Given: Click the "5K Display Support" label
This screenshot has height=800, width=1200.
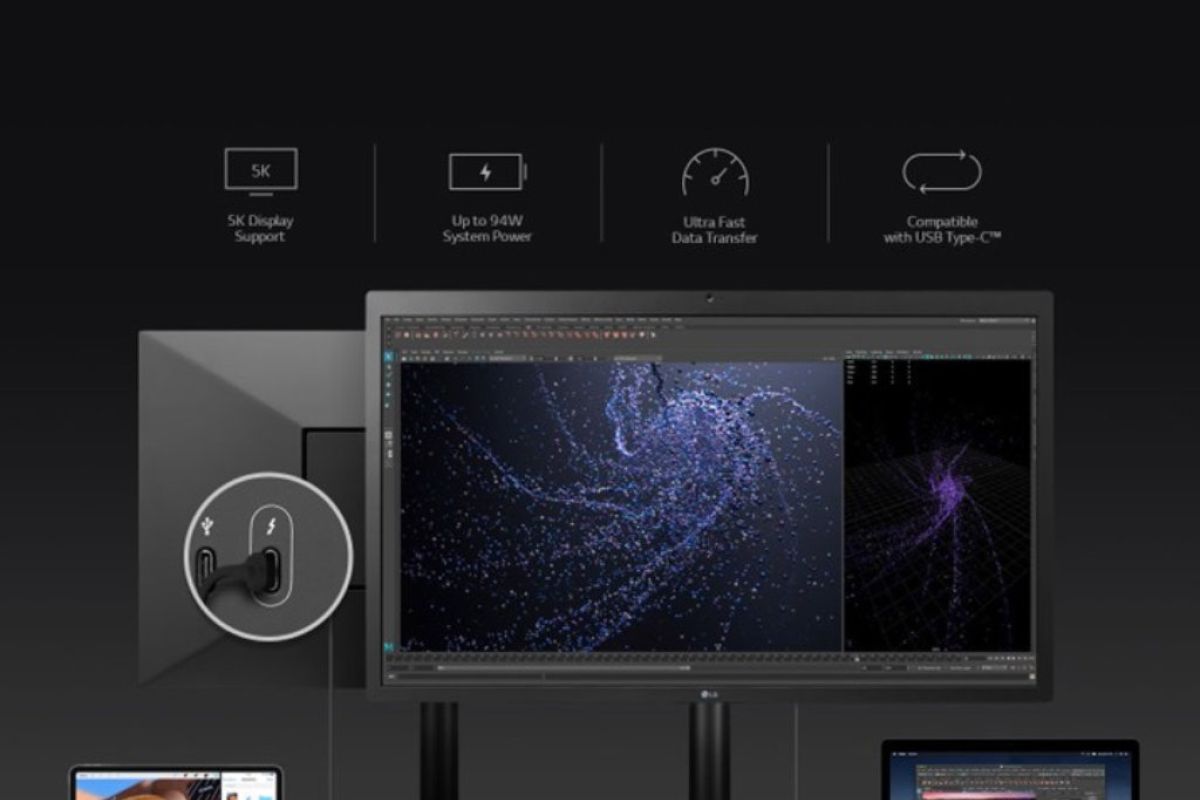Looking at the screenshot, I should click(x=260, y=229).
